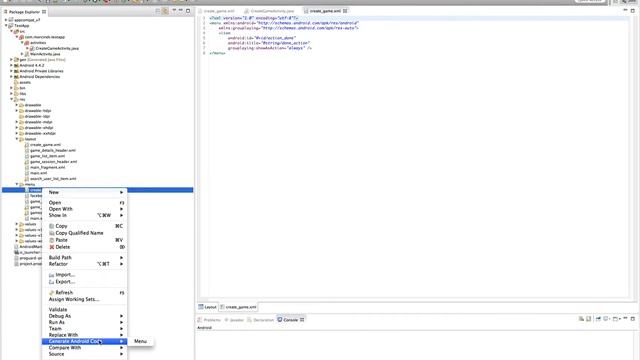Switch to Layout bottom editor tab
Screen dimensions: 640x360
(208, 307)
